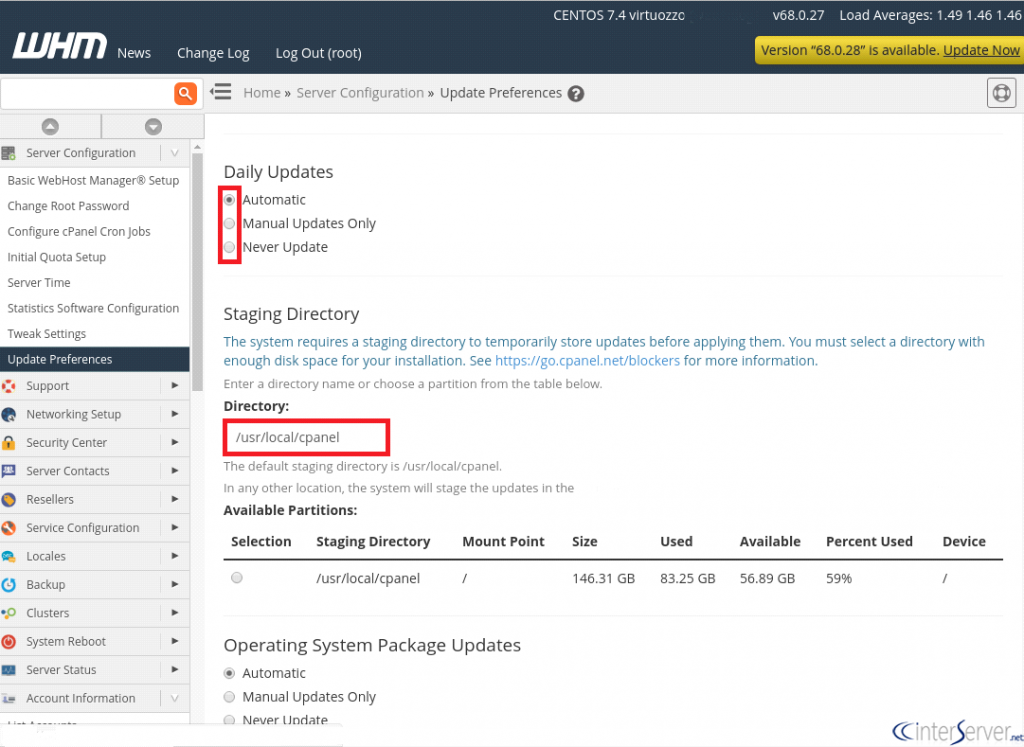This screenshot has width=1024, height=747.
Task: Expand the System Reboot section arrow
Action: click(x=174, y=641)
